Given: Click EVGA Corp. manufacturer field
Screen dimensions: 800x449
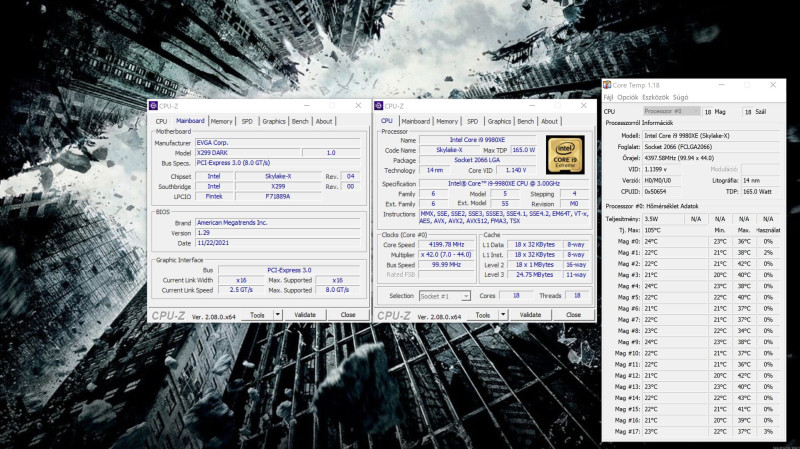Looking at the screenshot, I should 278,143.
